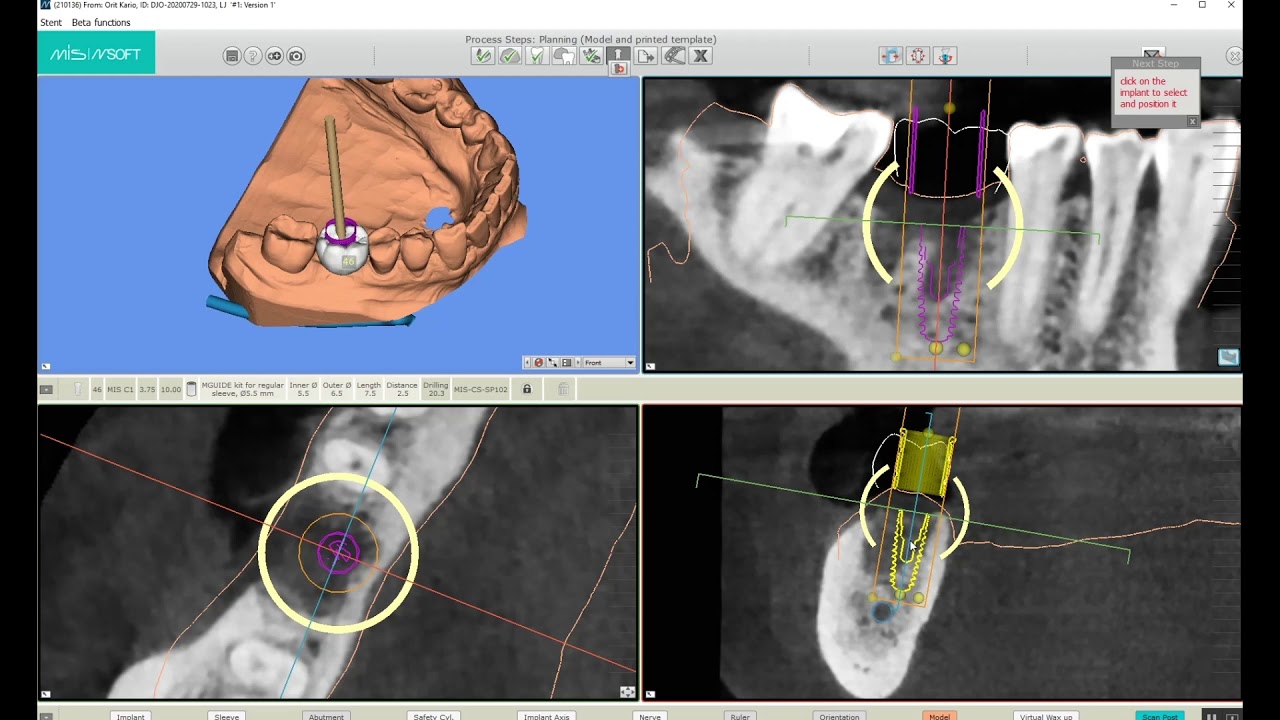Select the export arrow process step icon
1280x720 pixels.
click(646, 56)
